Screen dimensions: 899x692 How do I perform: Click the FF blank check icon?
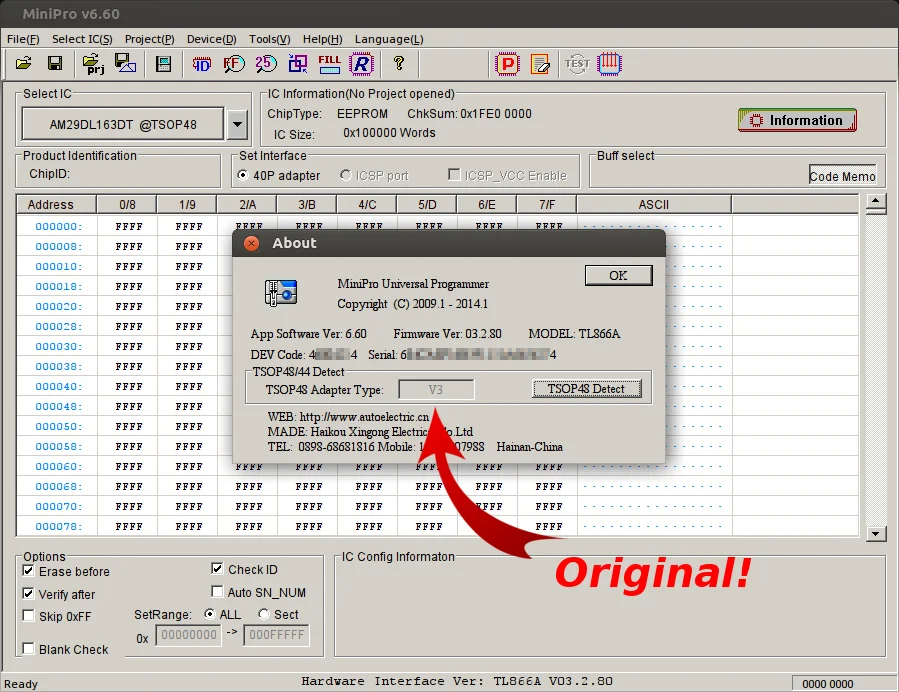pyautogui.click(x=234, y=64)
